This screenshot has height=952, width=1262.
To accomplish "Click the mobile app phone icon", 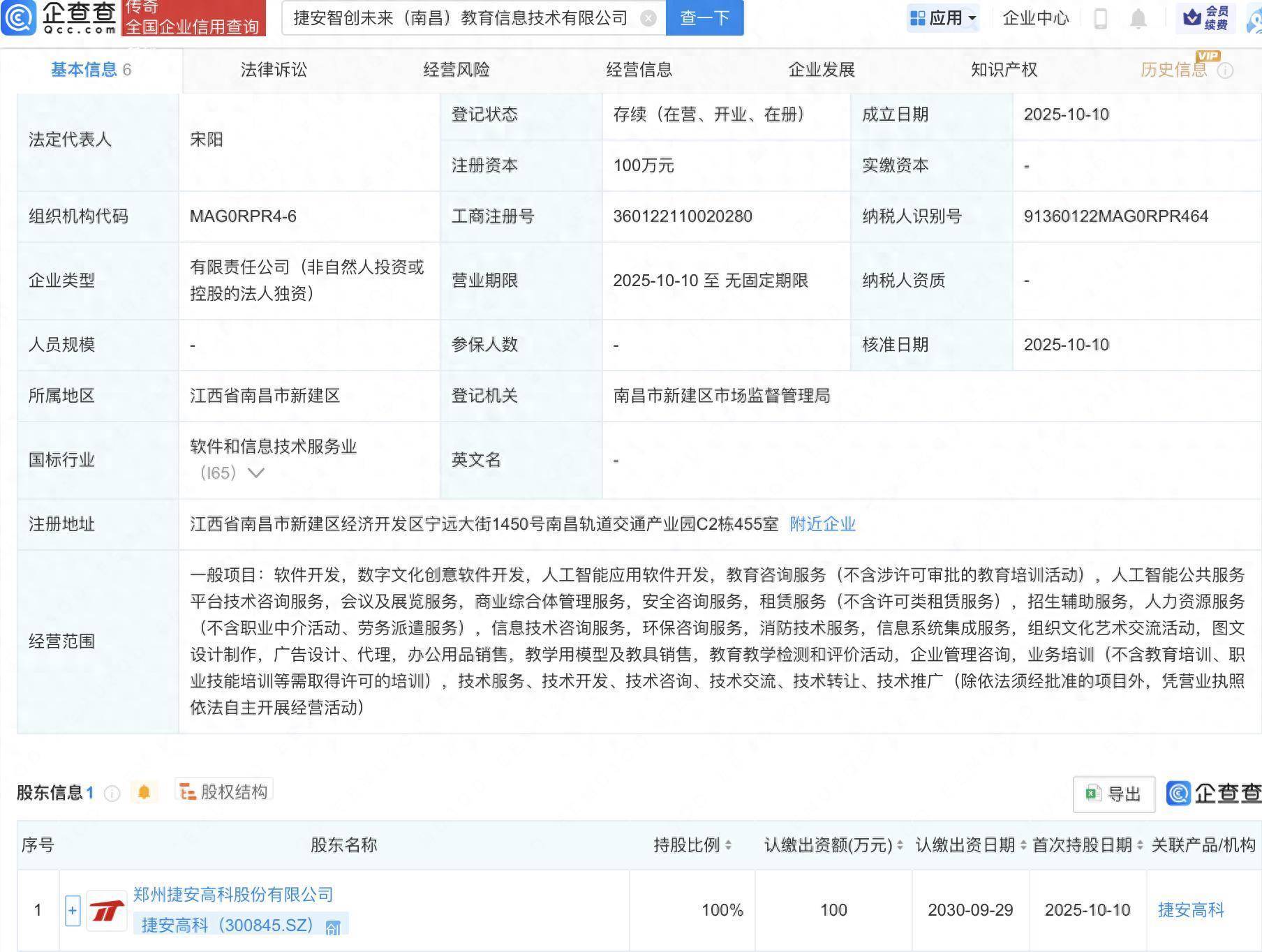I will coord(1100,18).
